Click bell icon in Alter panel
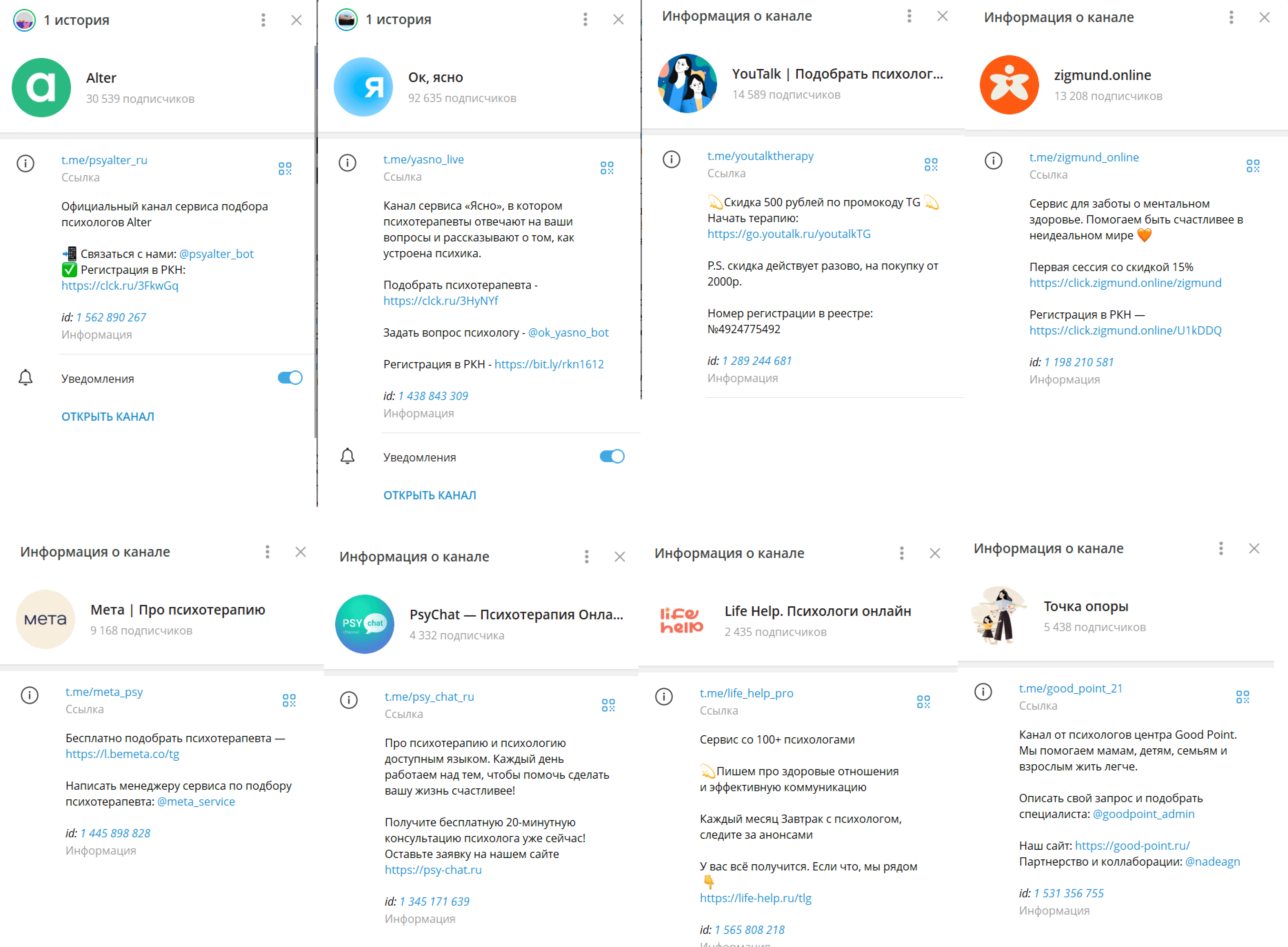This screenshot has height=947, width=1288. click(25, 377)
